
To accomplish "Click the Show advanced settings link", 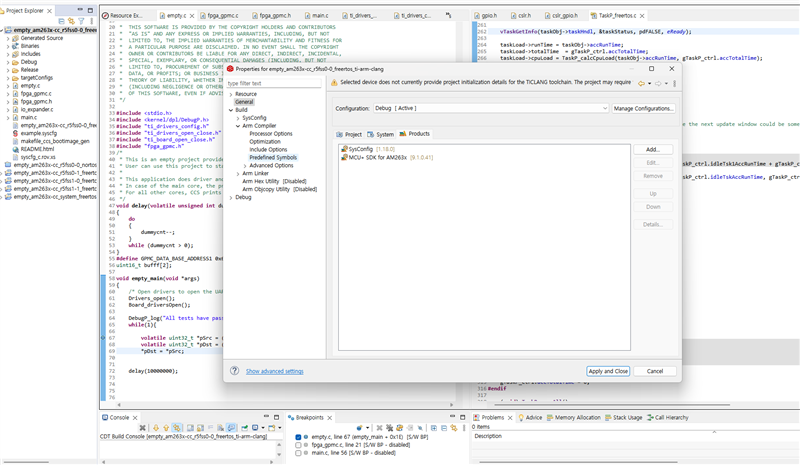I will 275,371.
